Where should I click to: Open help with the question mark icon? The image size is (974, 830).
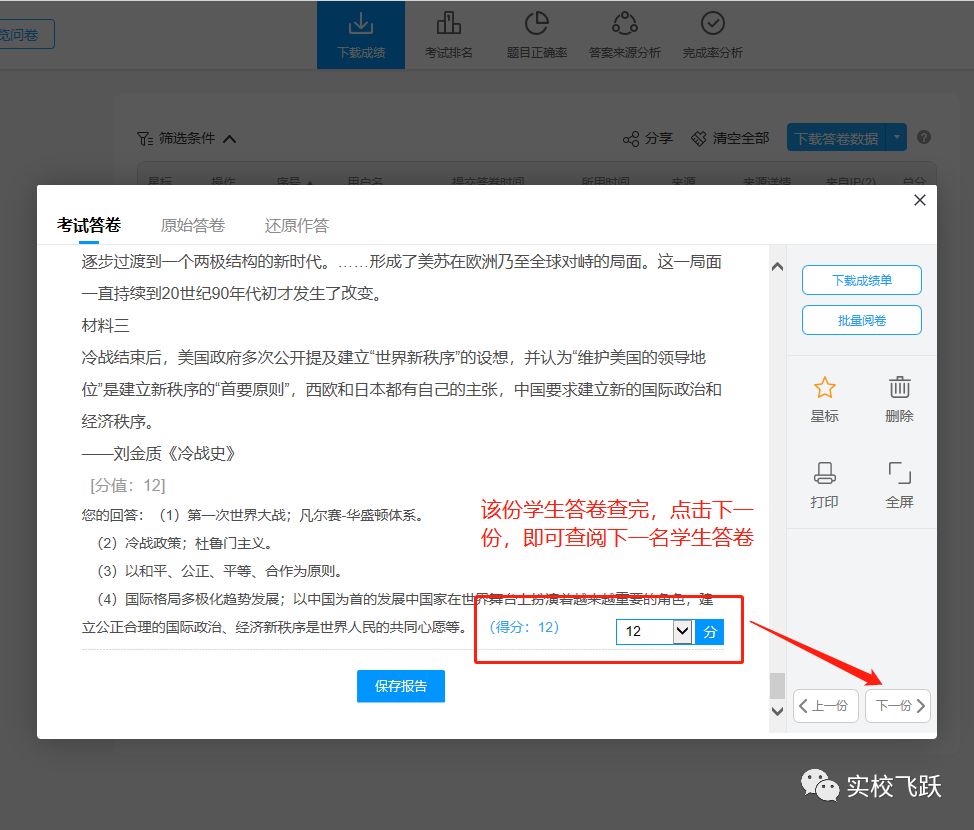pyautogui.click(x=922, y=138)
